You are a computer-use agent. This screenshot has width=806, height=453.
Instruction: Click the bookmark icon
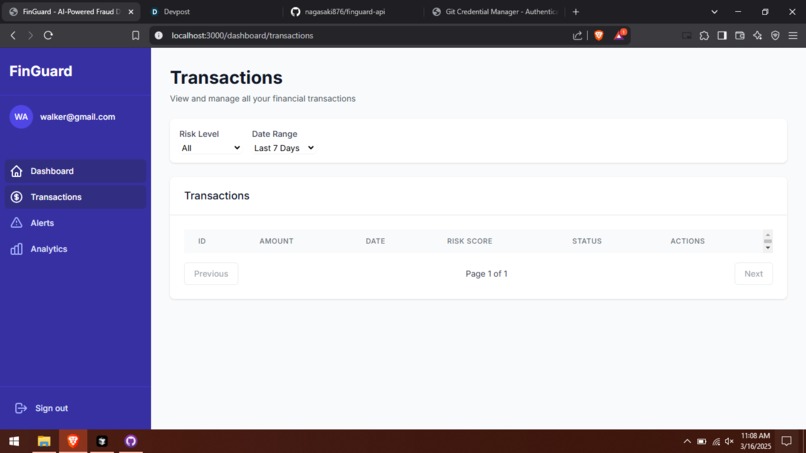[135, 35]
